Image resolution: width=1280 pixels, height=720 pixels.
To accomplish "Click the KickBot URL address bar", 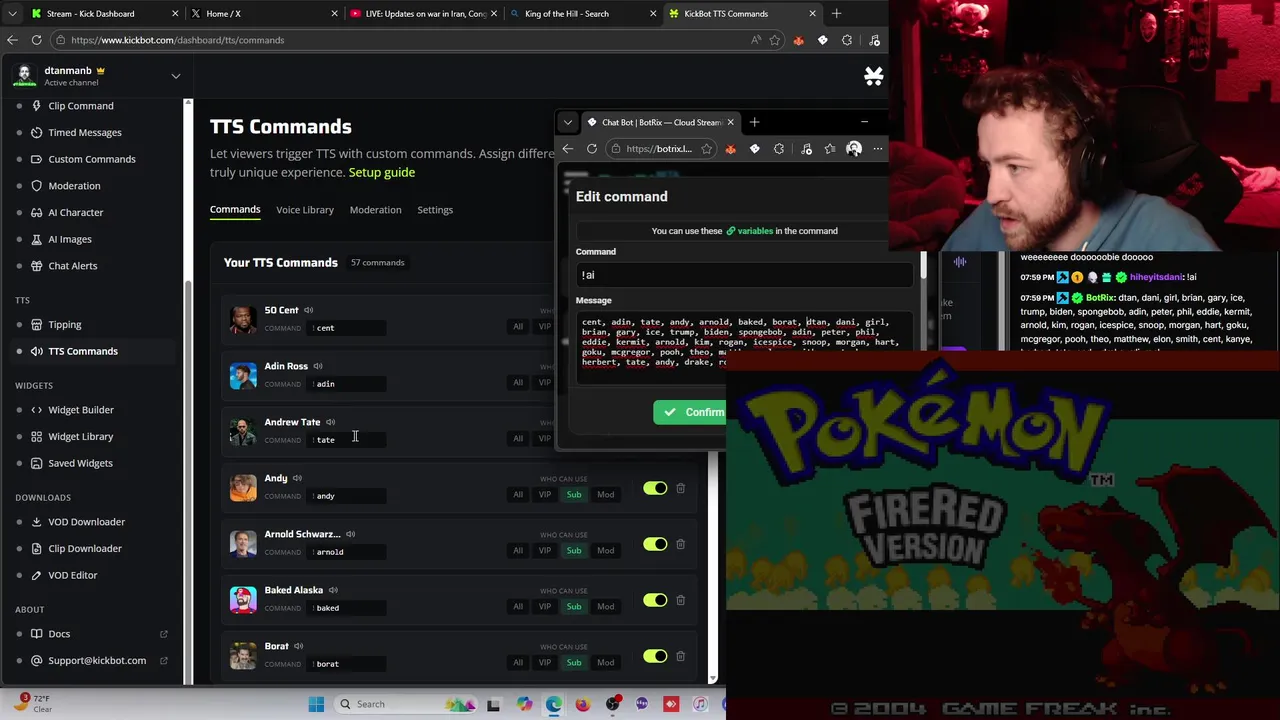I will pyautogui.click(x=400, y=40).
